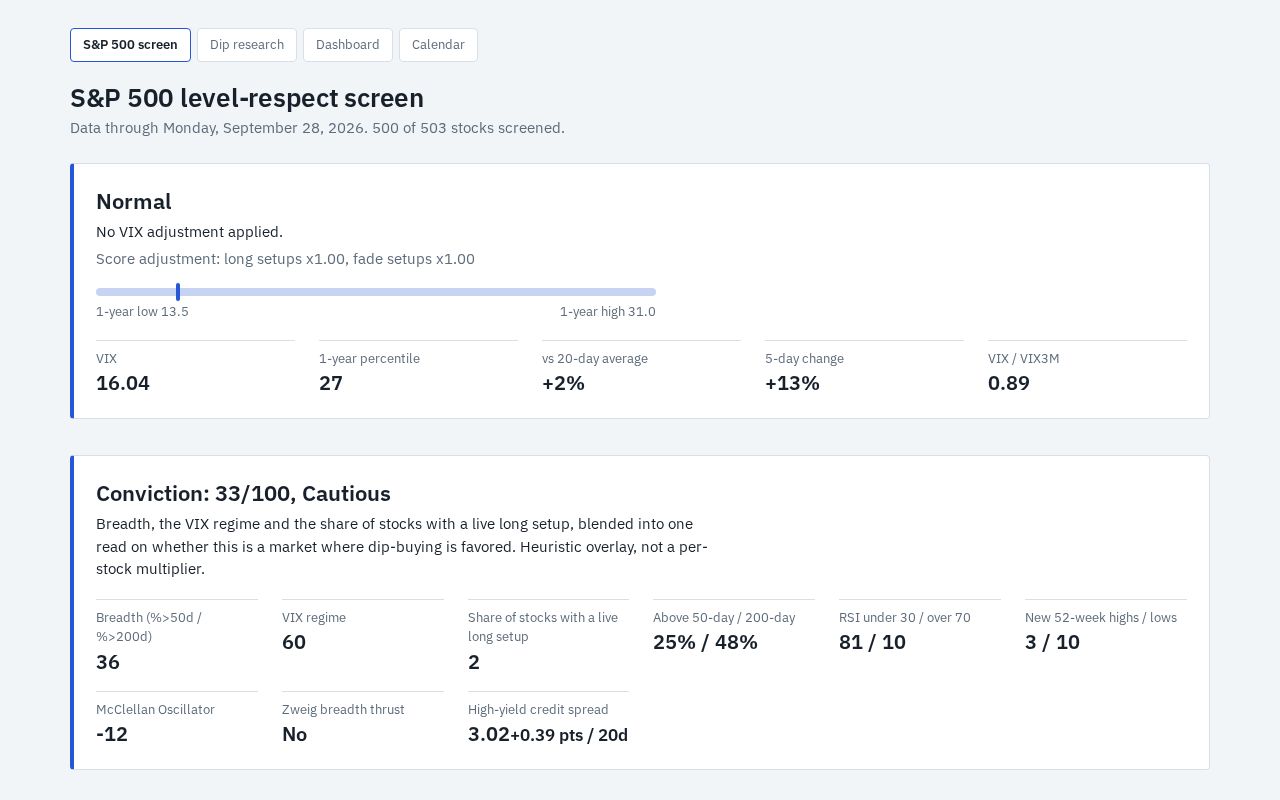Click the High-yield credit spread value 3.02
This screenshot has height=800, width=1280.
coord(489,734)
